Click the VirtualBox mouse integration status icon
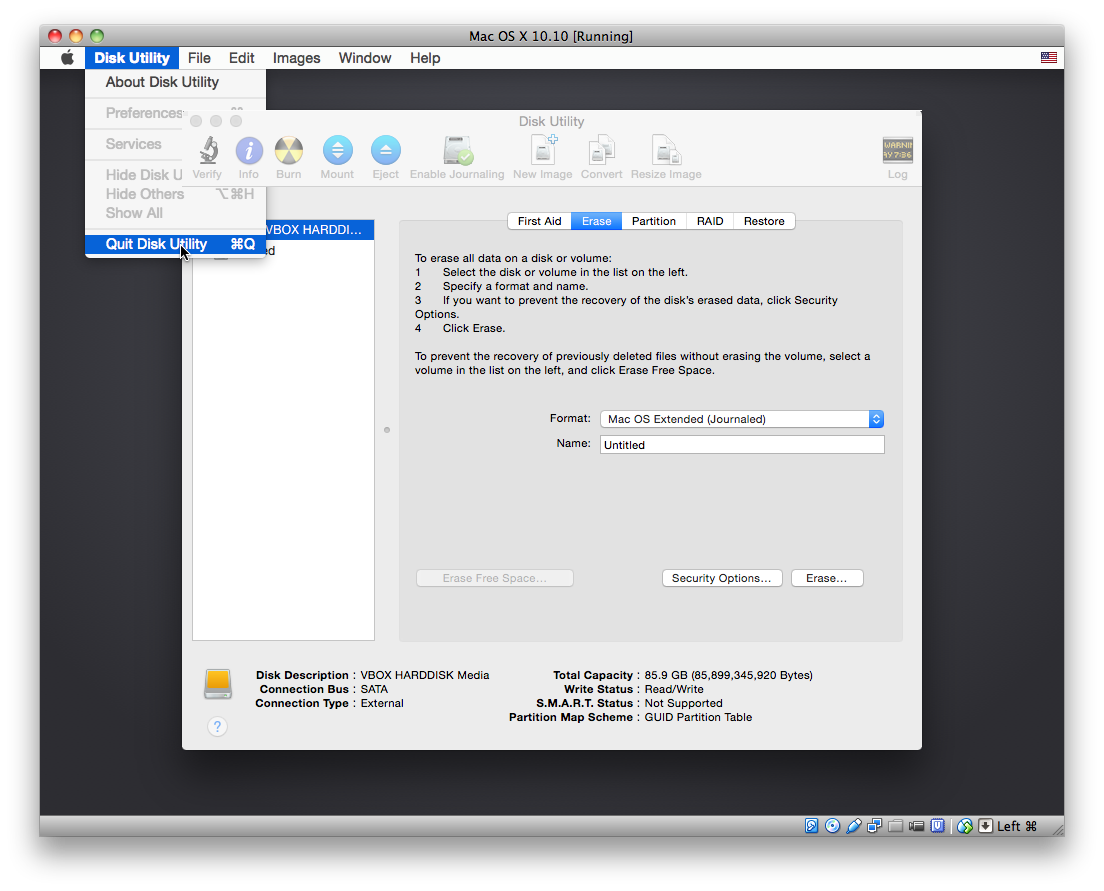Viewport: 1104px width, 891px height. pos(965,825)
